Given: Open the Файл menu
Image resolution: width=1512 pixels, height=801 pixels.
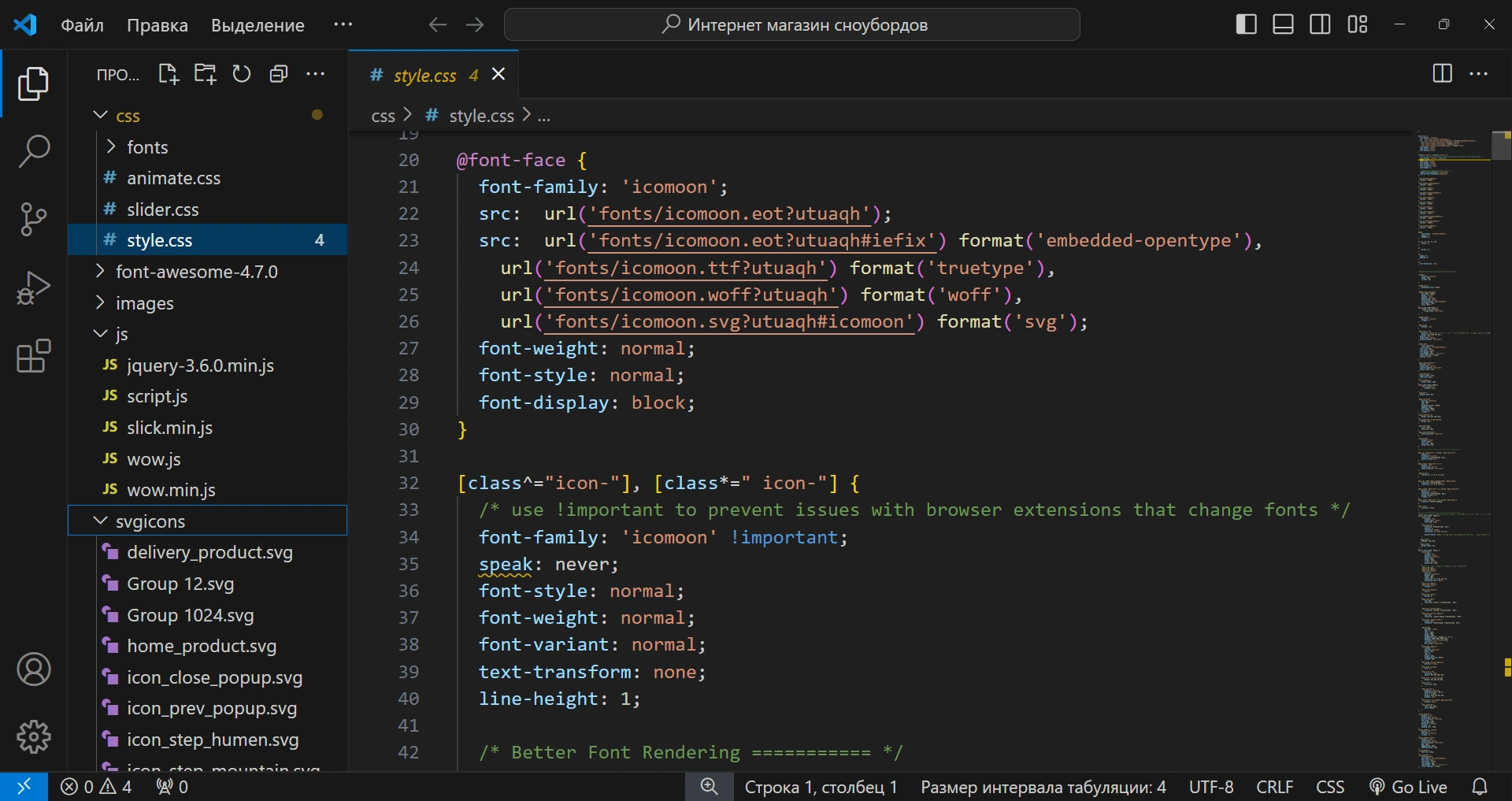Looking at the screenshot, I should coord(82,25).
